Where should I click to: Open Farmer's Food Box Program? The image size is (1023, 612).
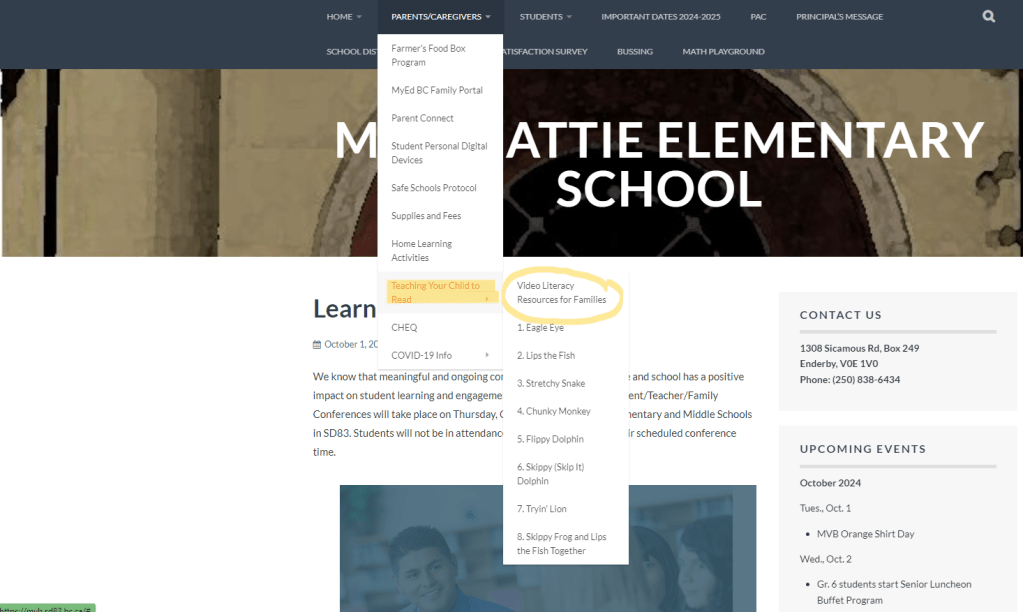coord(428,55)
